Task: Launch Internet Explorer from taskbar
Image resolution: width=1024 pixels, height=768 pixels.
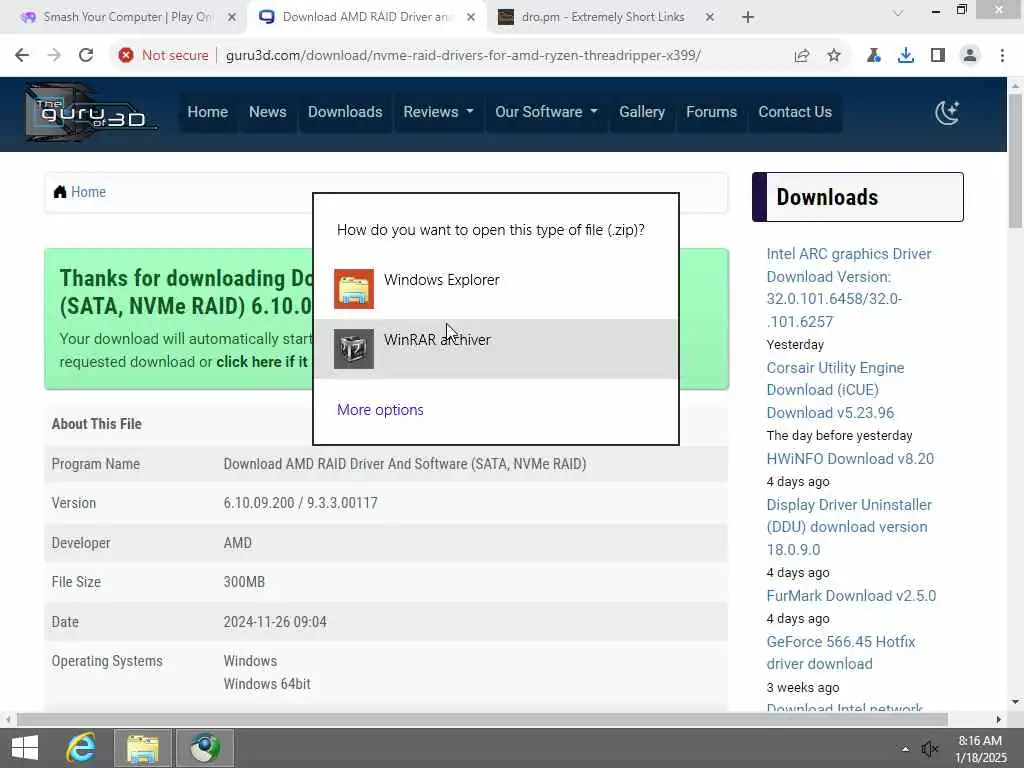Action: (x=82, y=748)
